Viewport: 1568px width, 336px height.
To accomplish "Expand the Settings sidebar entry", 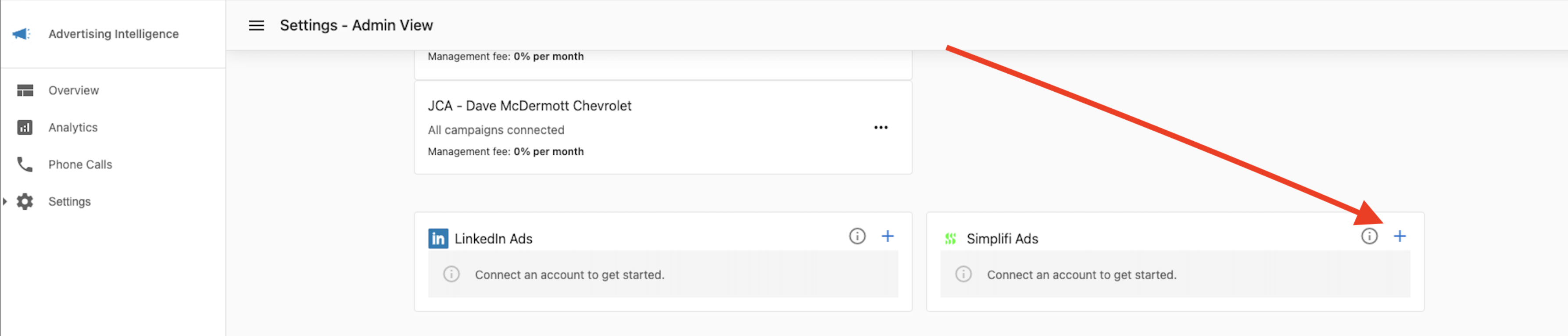I will click(x=5, y=201).
